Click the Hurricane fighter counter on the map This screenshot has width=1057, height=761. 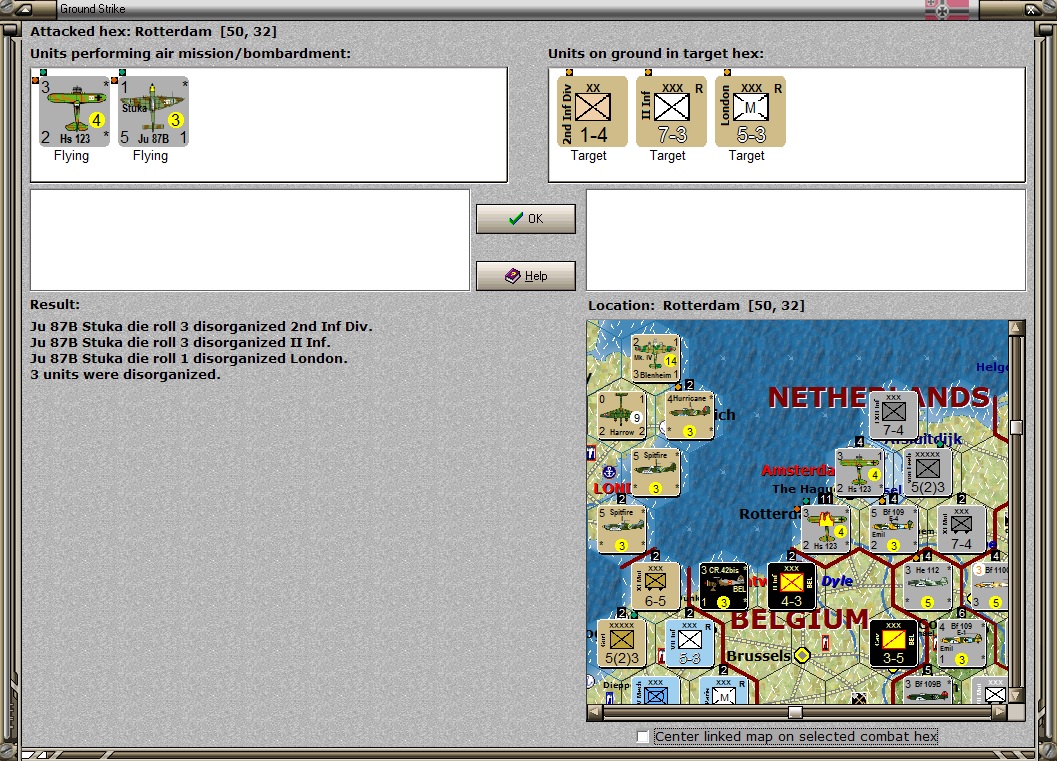[x=689, y=415]
